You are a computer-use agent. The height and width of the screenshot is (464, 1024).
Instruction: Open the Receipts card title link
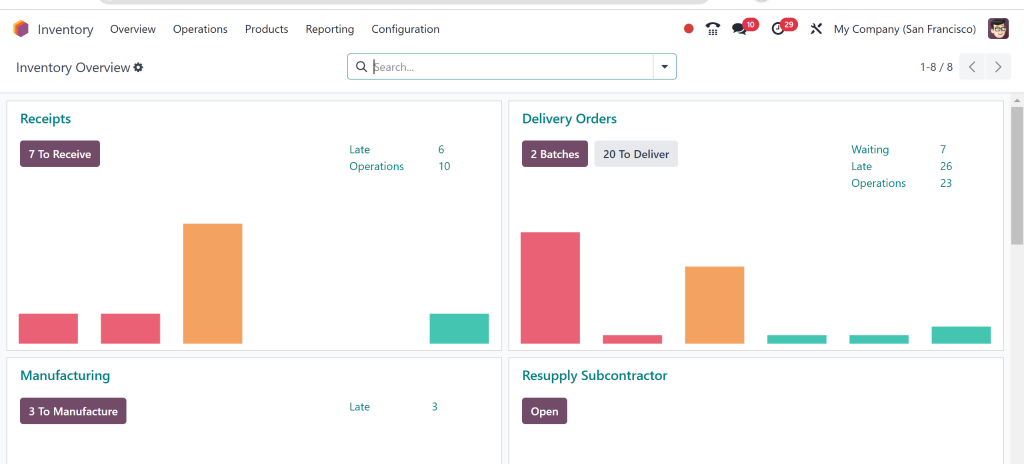tap(46, 119)
